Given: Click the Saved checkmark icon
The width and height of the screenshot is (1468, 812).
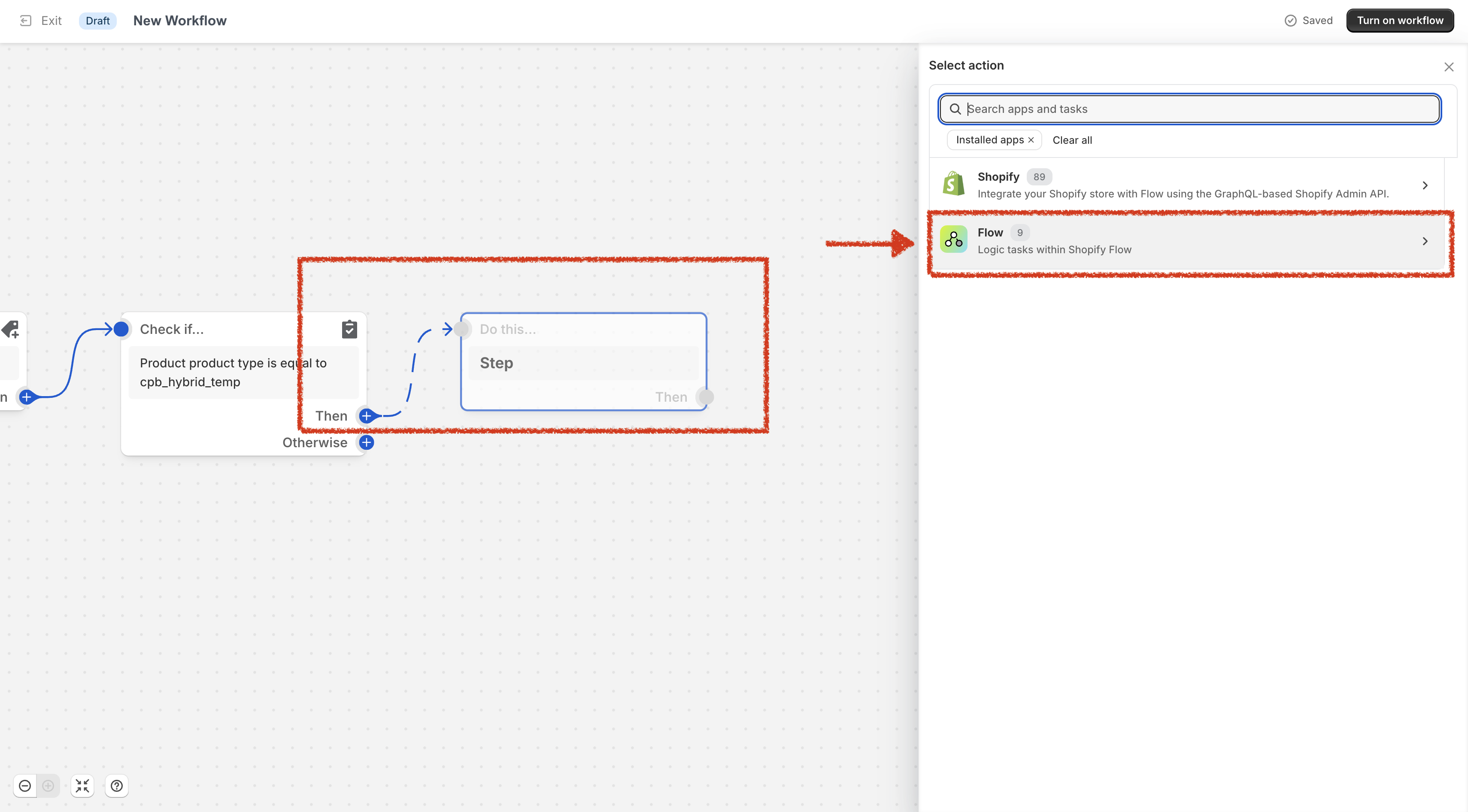Looking at the screenshot, I should (x=1290, y=21).
